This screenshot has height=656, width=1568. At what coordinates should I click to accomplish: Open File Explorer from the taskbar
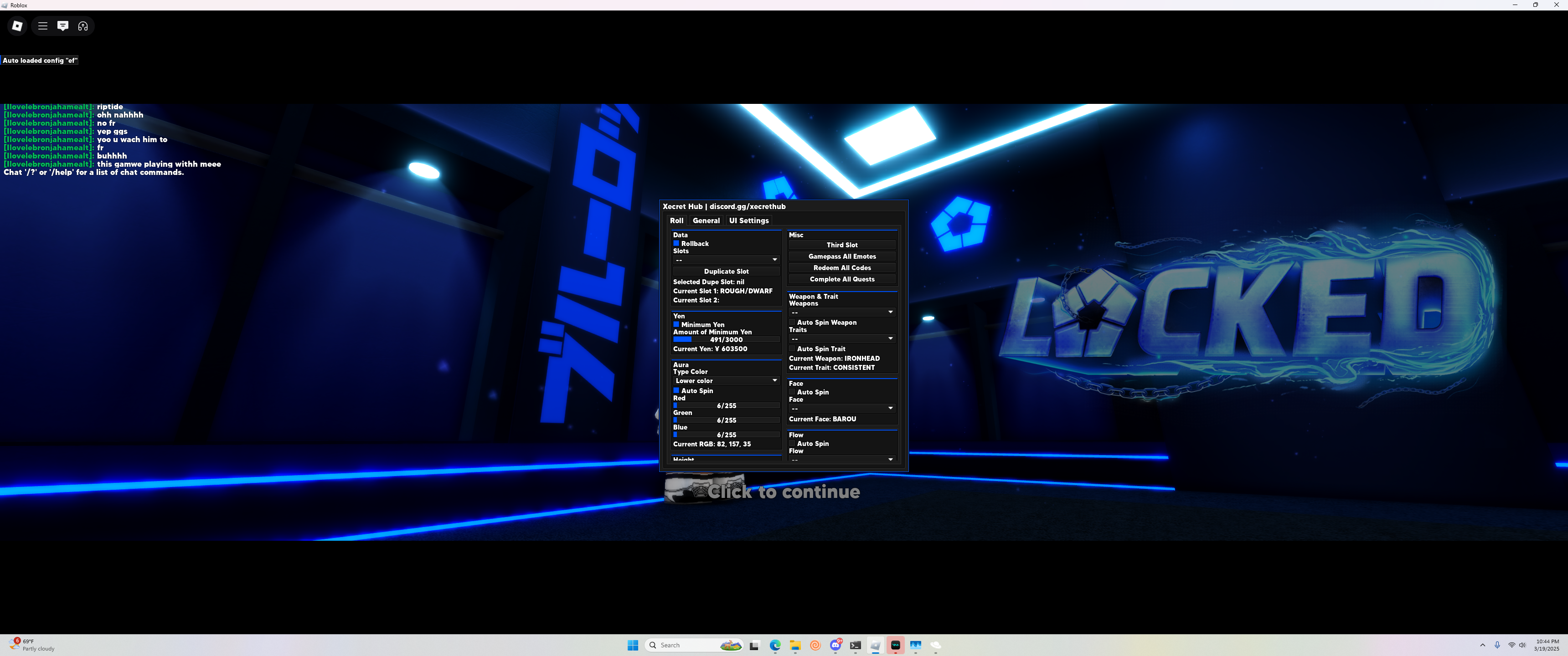[x=795, y=645]
